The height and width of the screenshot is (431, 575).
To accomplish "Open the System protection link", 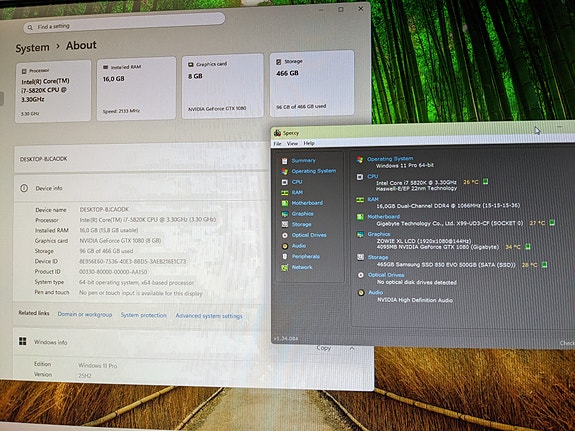I will (x=144, y=315).
